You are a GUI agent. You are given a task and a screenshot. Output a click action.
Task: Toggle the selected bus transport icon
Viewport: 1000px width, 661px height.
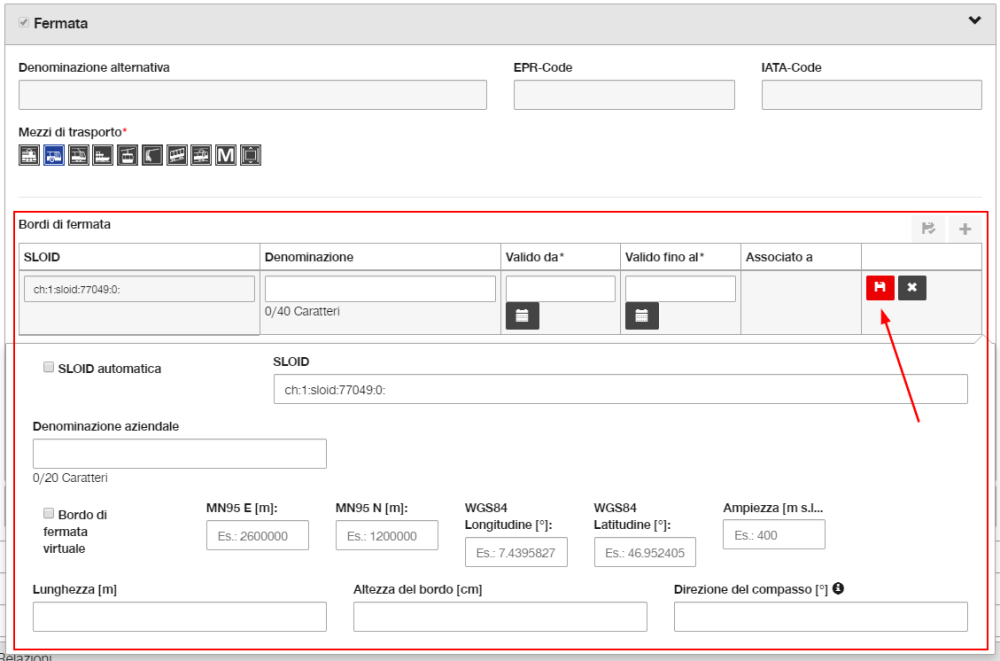tap(54, 155)
